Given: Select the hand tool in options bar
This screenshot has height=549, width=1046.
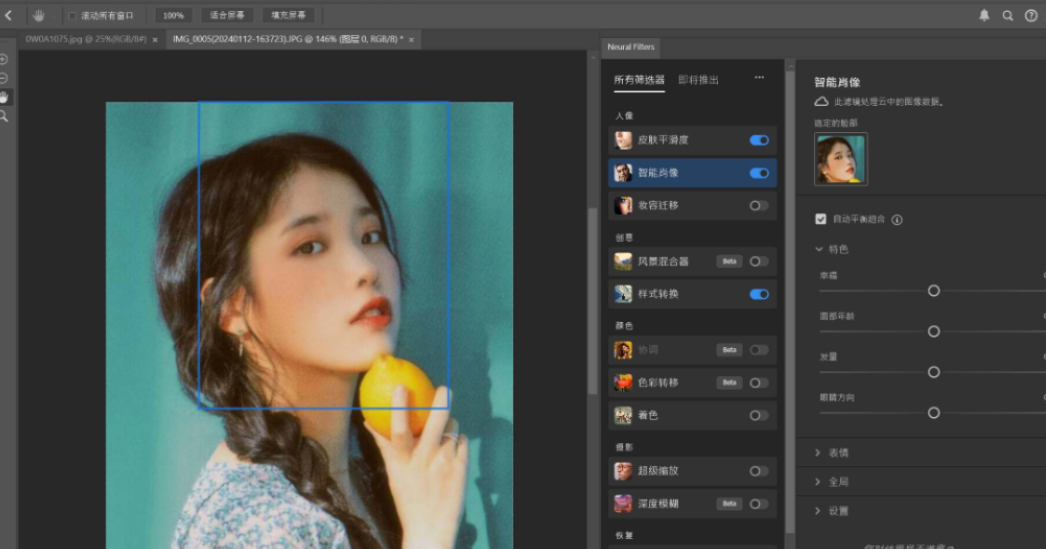Looking at the screenshot, I should pyautogui.click(x=39, y=15).
